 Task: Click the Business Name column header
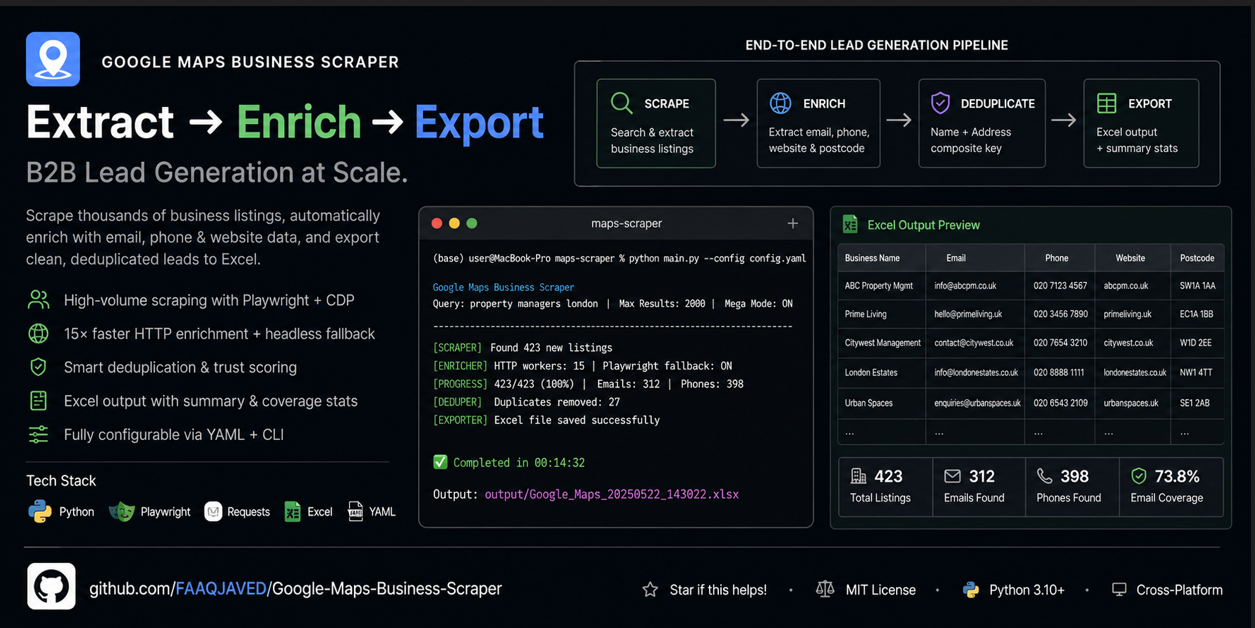872,258
